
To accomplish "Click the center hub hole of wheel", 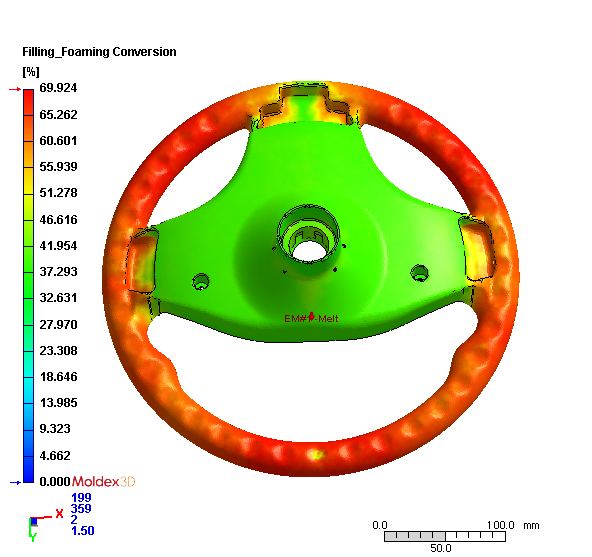I will pyautogui.click(x=310, y=251).
